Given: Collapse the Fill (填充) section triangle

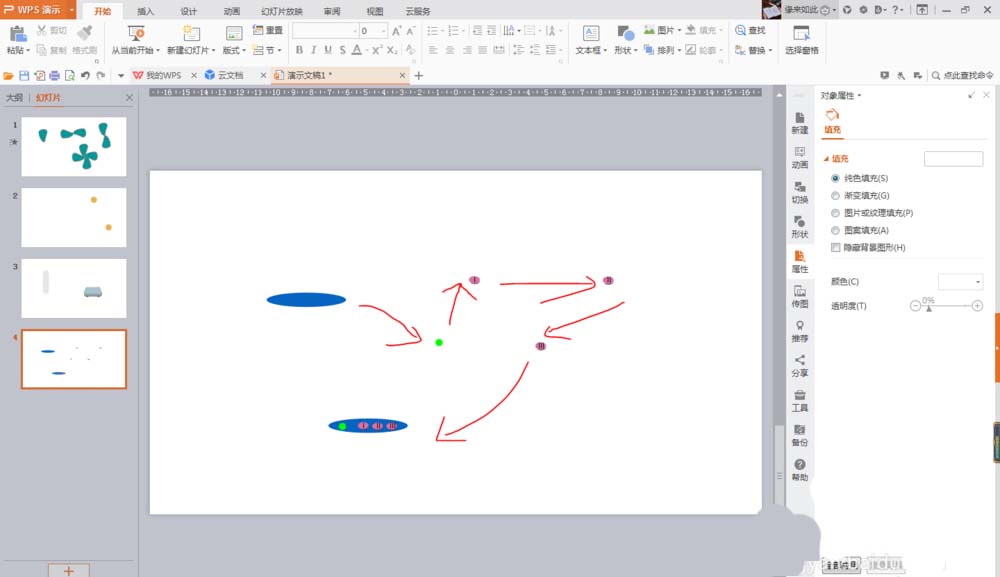Looking at the screenshot, I should click(x=827, y=159).
